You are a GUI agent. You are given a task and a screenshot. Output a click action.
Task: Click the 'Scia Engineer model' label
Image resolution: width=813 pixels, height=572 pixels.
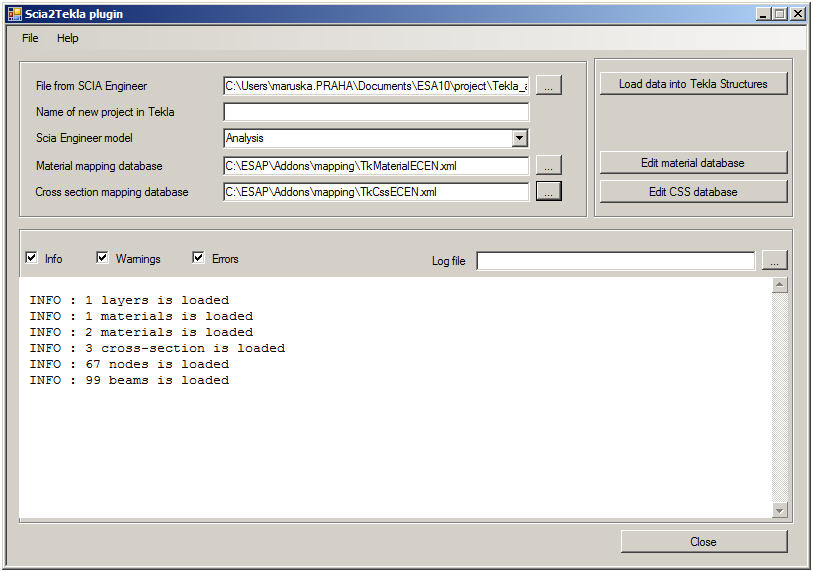tap(84, 138)
